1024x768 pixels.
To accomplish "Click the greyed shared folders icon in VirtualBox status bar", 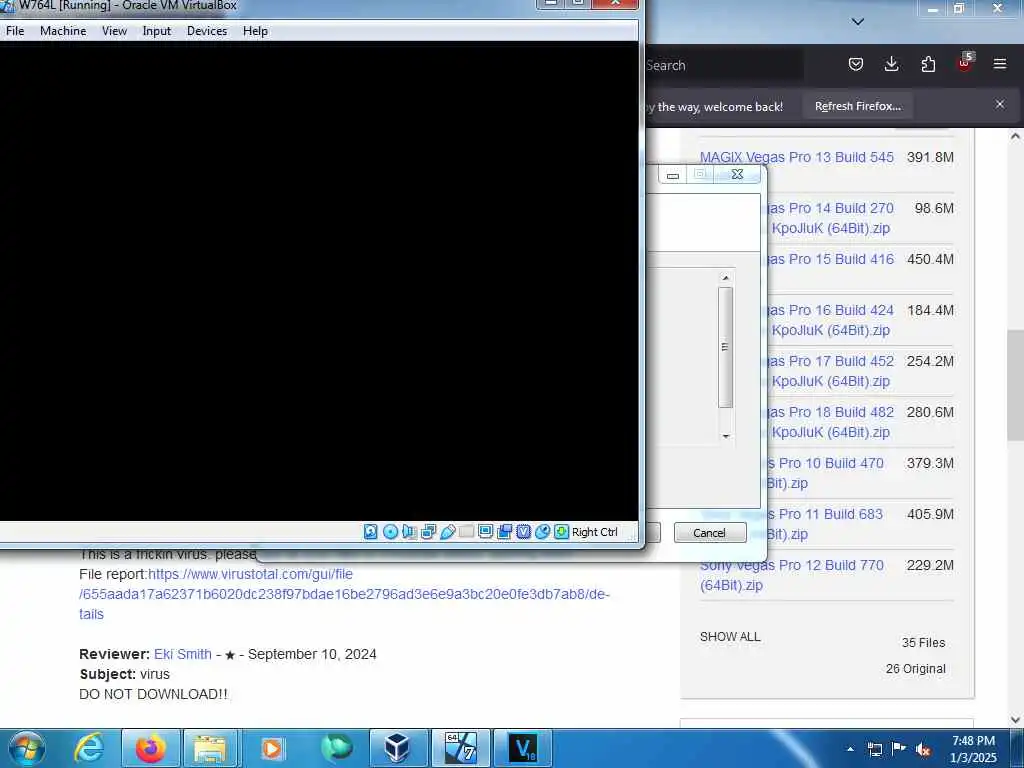I will pyautogui.click(x=466, y=532).
